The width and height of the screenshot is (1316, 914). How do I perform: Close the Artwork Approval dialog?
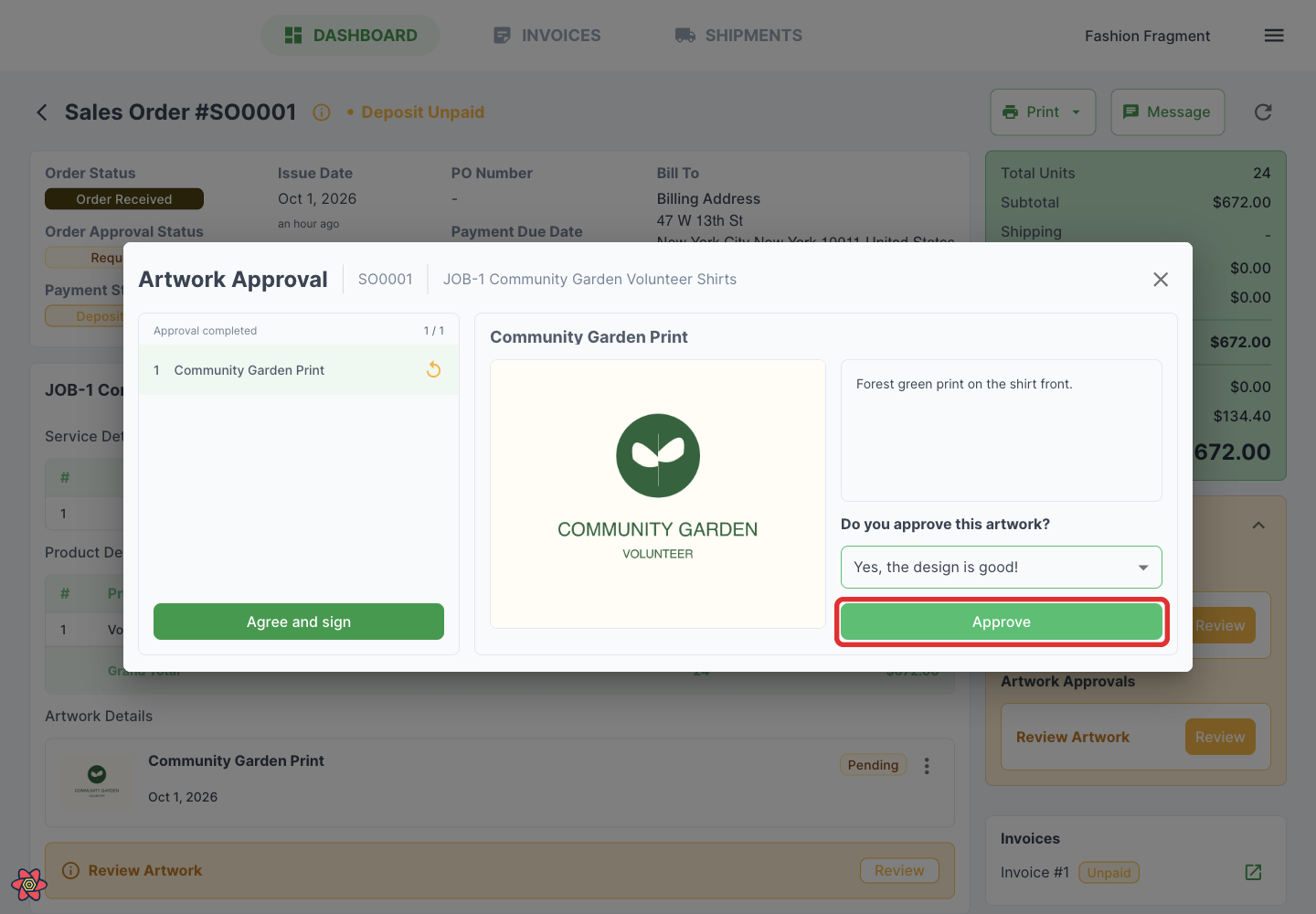coord(1161,280)
